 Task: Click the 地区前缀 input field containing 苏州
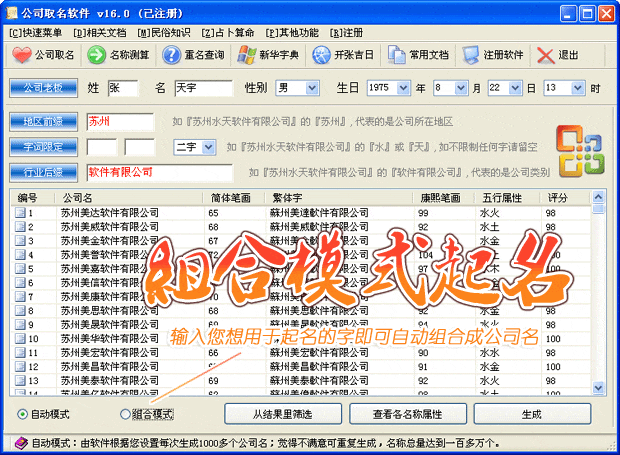(x=119, y=122)
